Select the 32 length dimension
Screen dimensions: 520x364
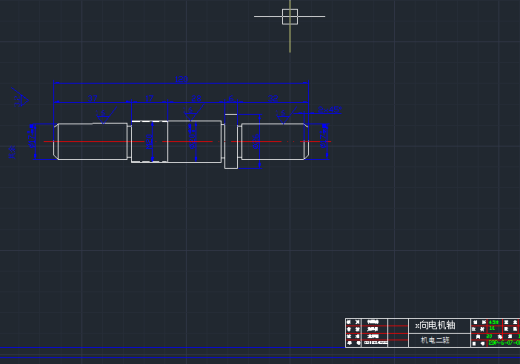[273, 98]
